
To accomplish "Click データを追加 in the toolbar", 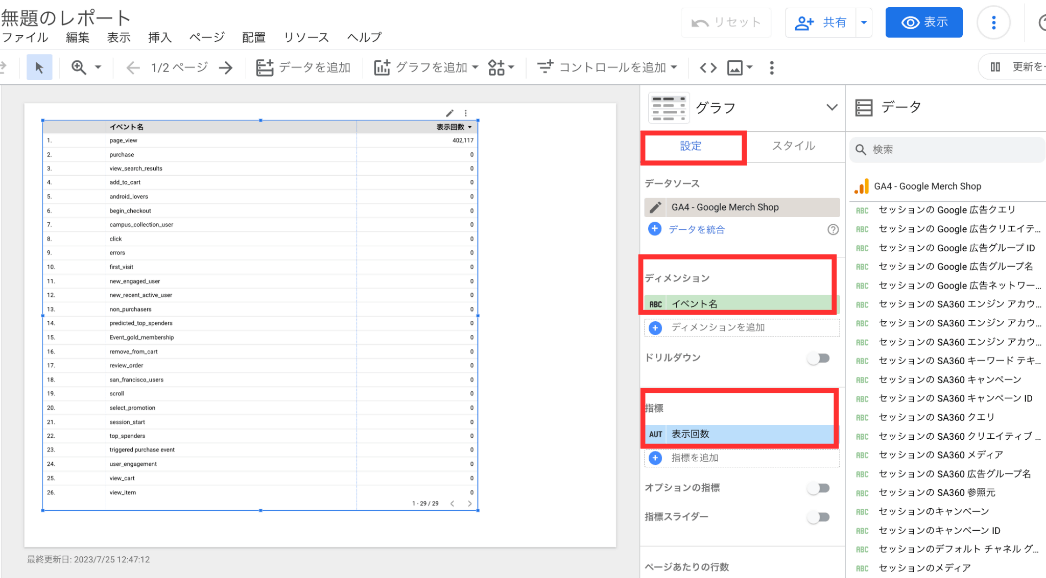I will pos(304,67).
